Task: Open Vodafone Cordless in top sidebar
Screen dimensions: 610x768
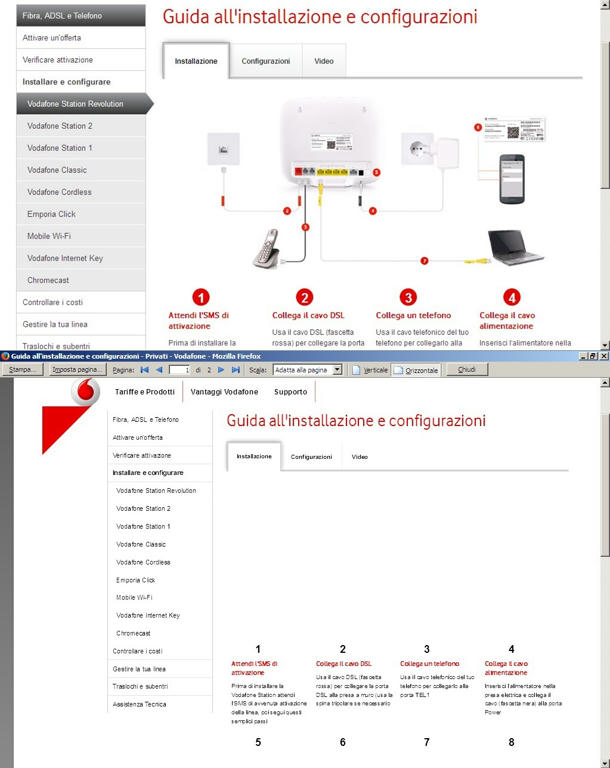Action: click(81, 192)
